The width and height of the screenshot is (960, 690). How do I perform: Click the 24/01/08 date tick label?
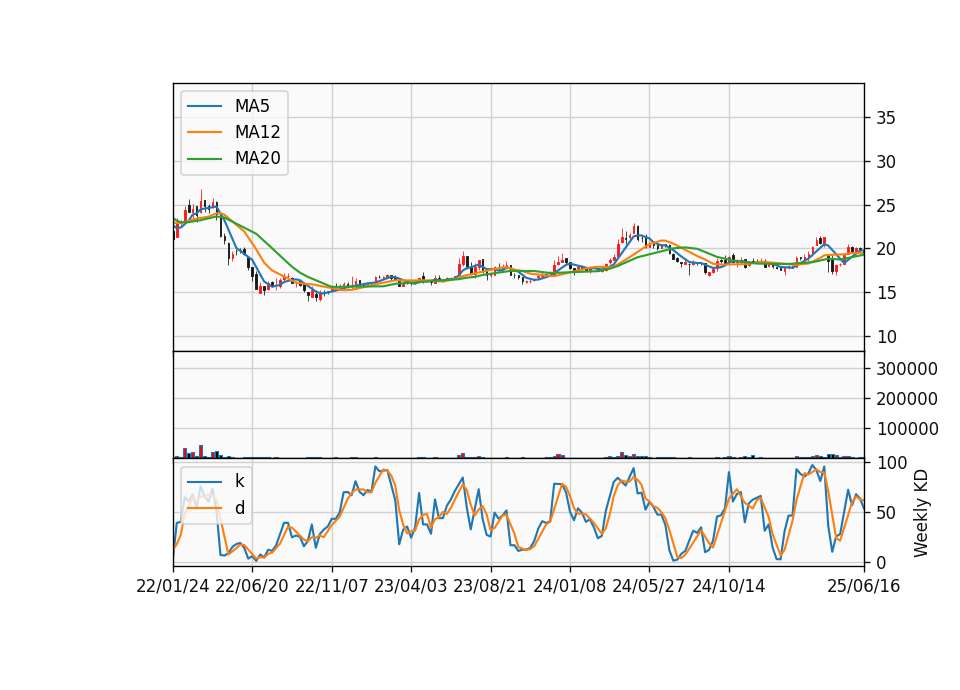(x=569, y=587)
